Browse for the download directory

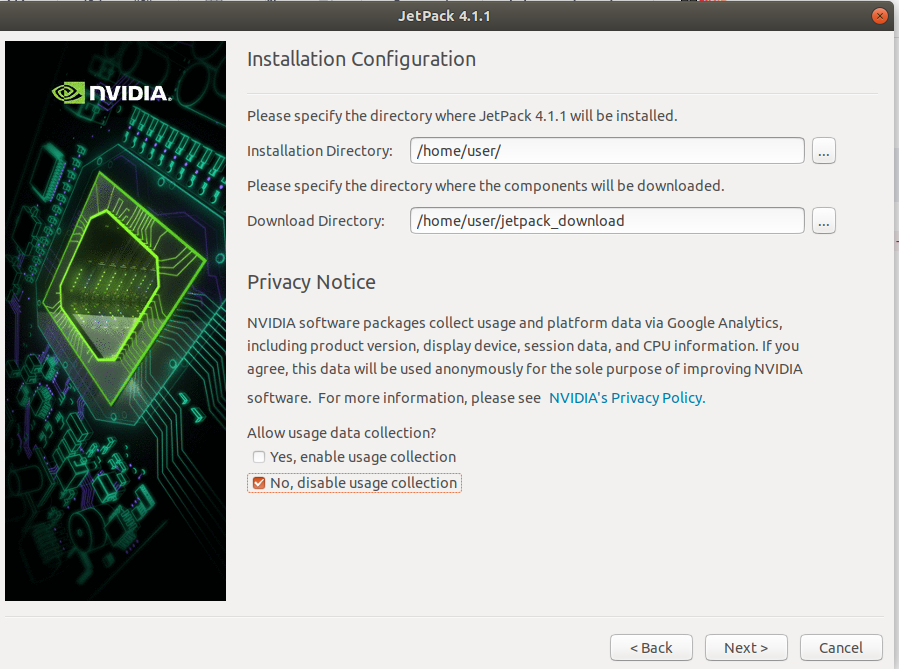pyautogui.click(x=824, y=221)
